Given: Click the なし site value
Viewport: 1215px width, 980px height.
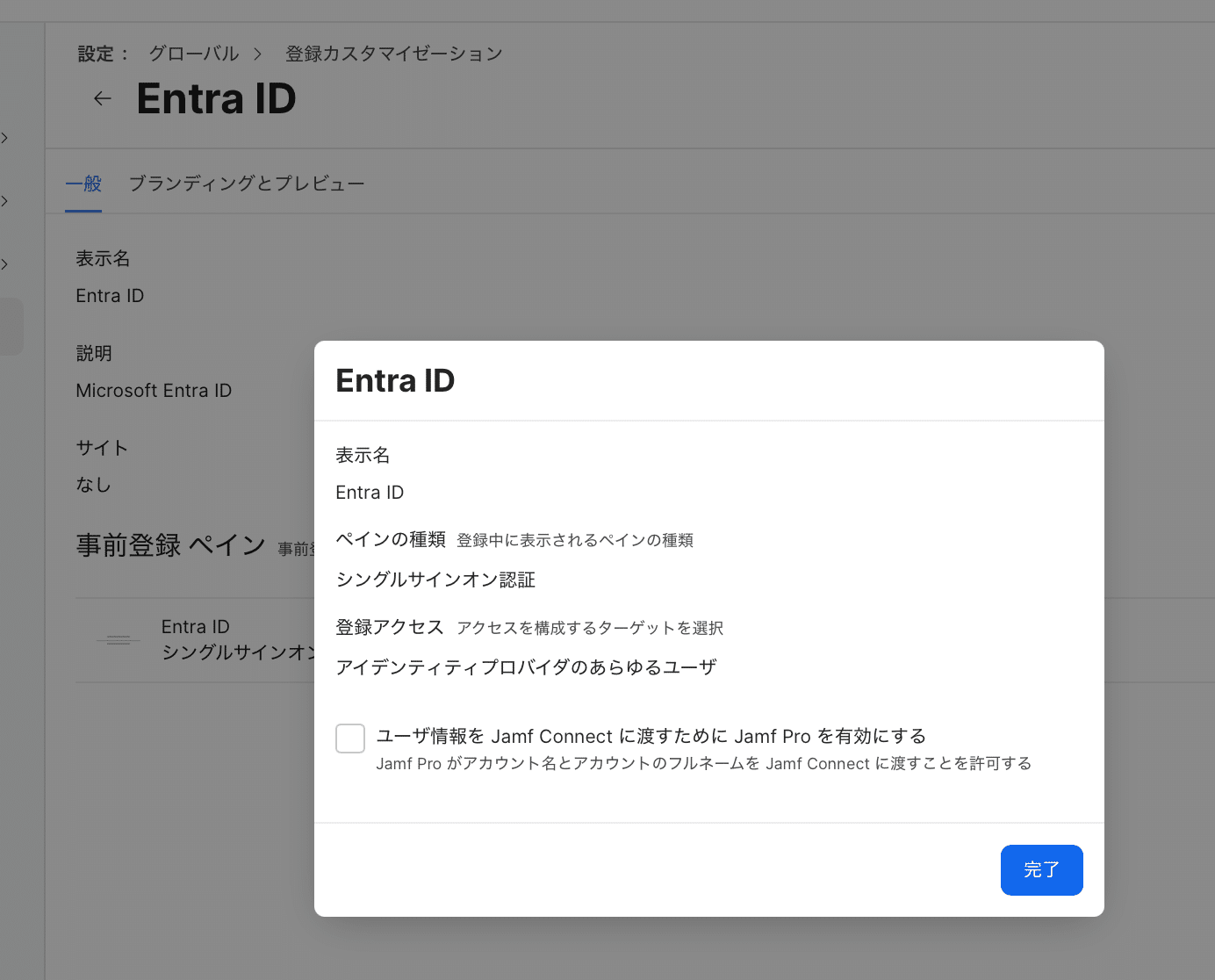Looking at the screenshot, I should pyautogui.click(x=93, y=485).
